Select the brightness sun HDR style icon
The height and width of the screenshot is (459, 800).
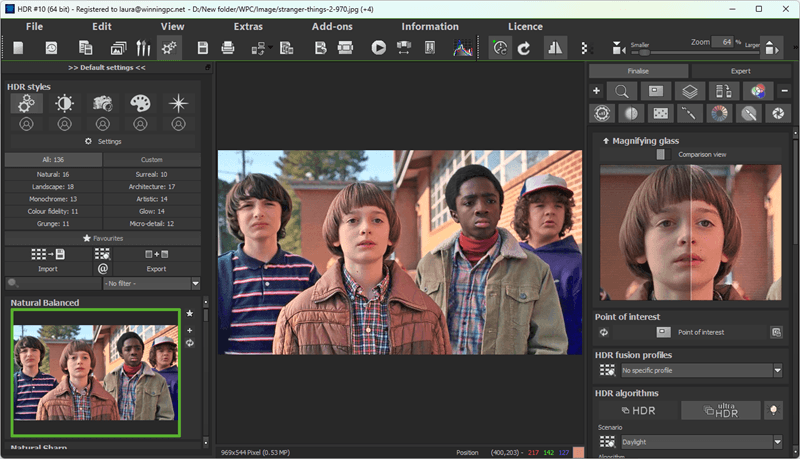pos(65,104)
